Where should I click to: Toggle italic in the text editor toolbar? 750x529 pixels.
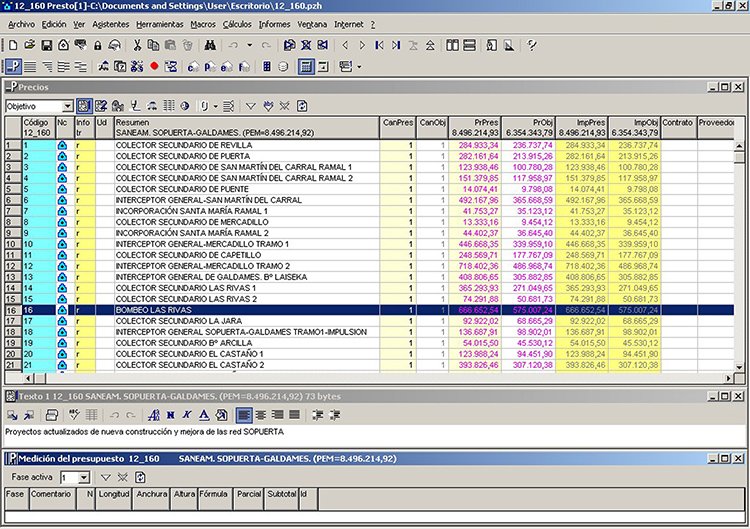tap(187, 414)
